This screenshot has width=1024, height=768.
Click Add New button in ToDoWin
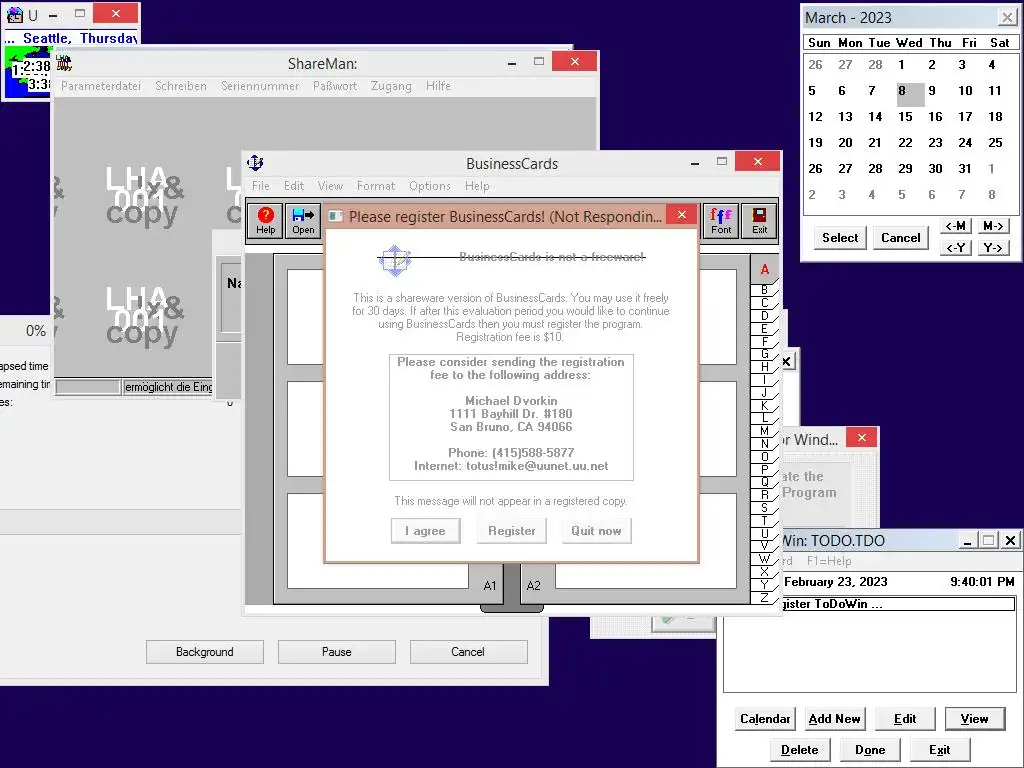(x=835, y=719)
